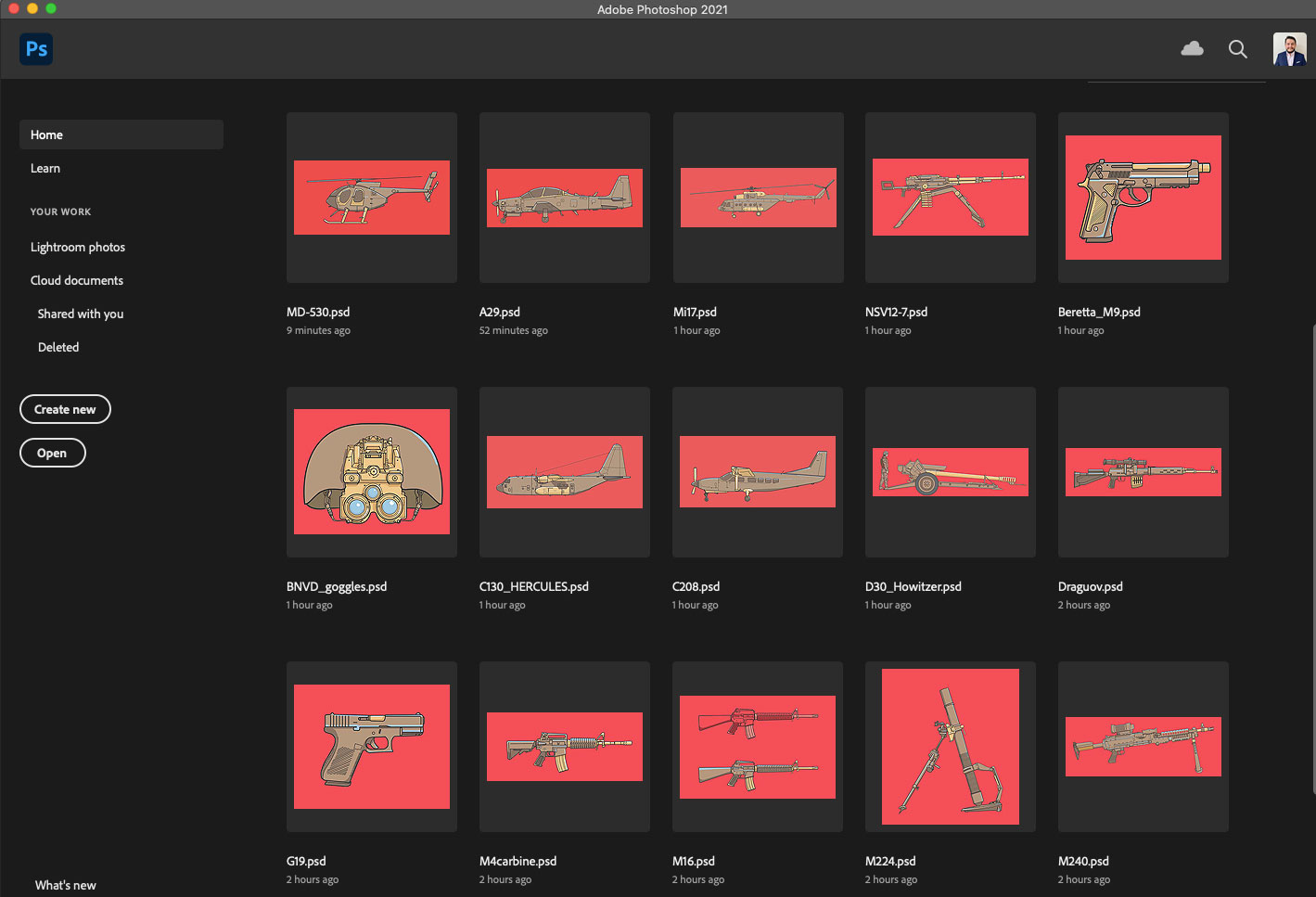Open the M224.psd mortar thumbnail
Viewport: 1316px width, 897px height.
pyautogui.click(x=950, y=747)
